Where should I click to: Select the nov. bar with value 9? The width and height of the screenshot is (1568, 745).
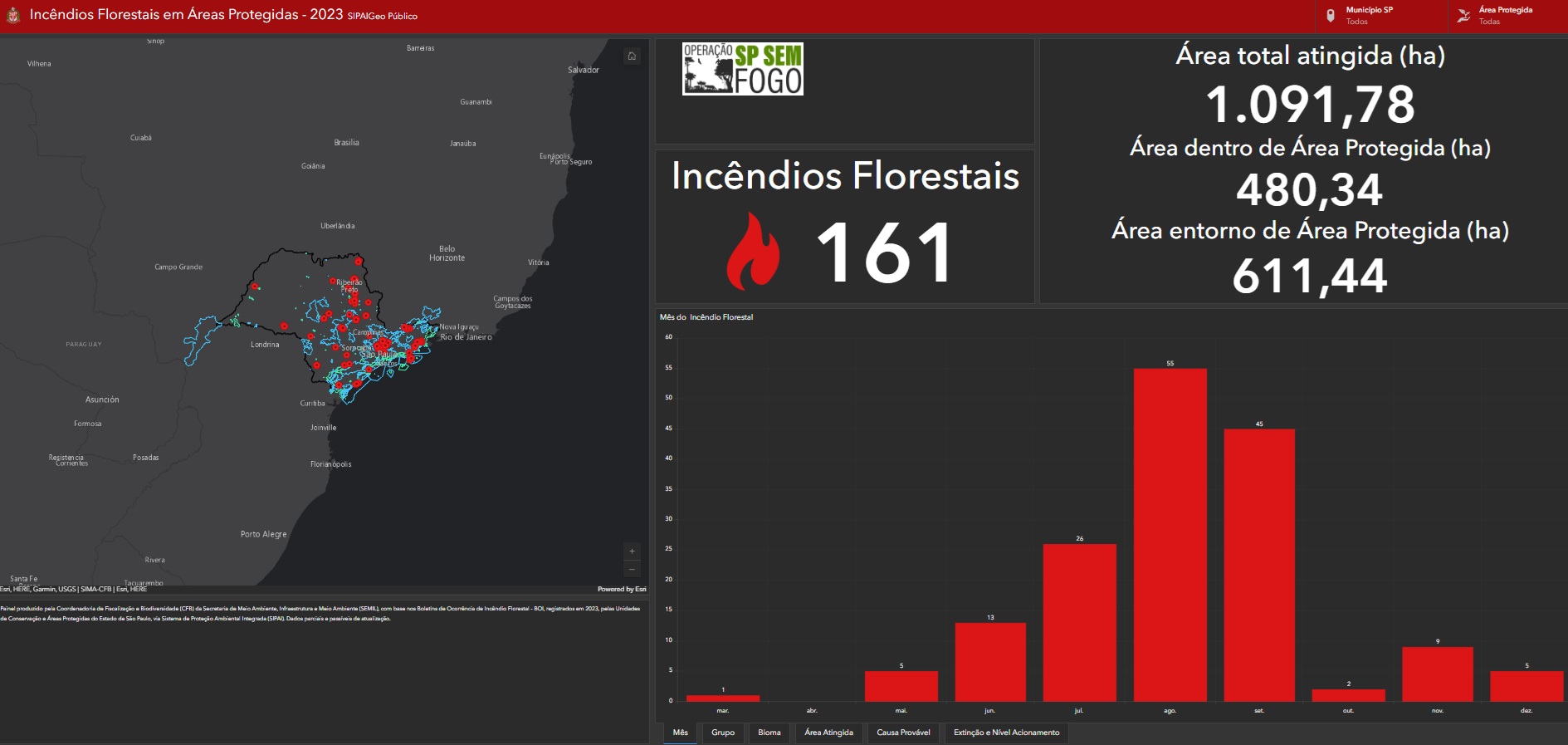tap(1438, 674)
